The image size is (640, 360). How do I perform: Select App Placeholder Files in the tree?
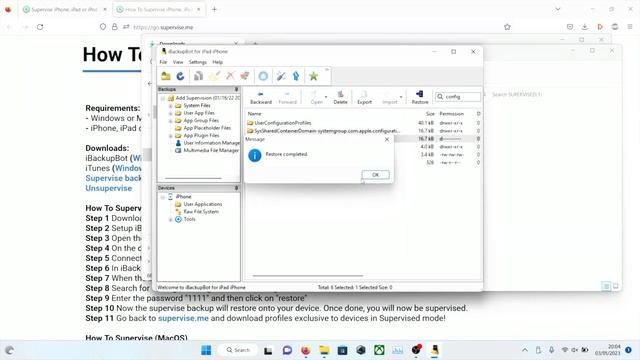point(207,128)
